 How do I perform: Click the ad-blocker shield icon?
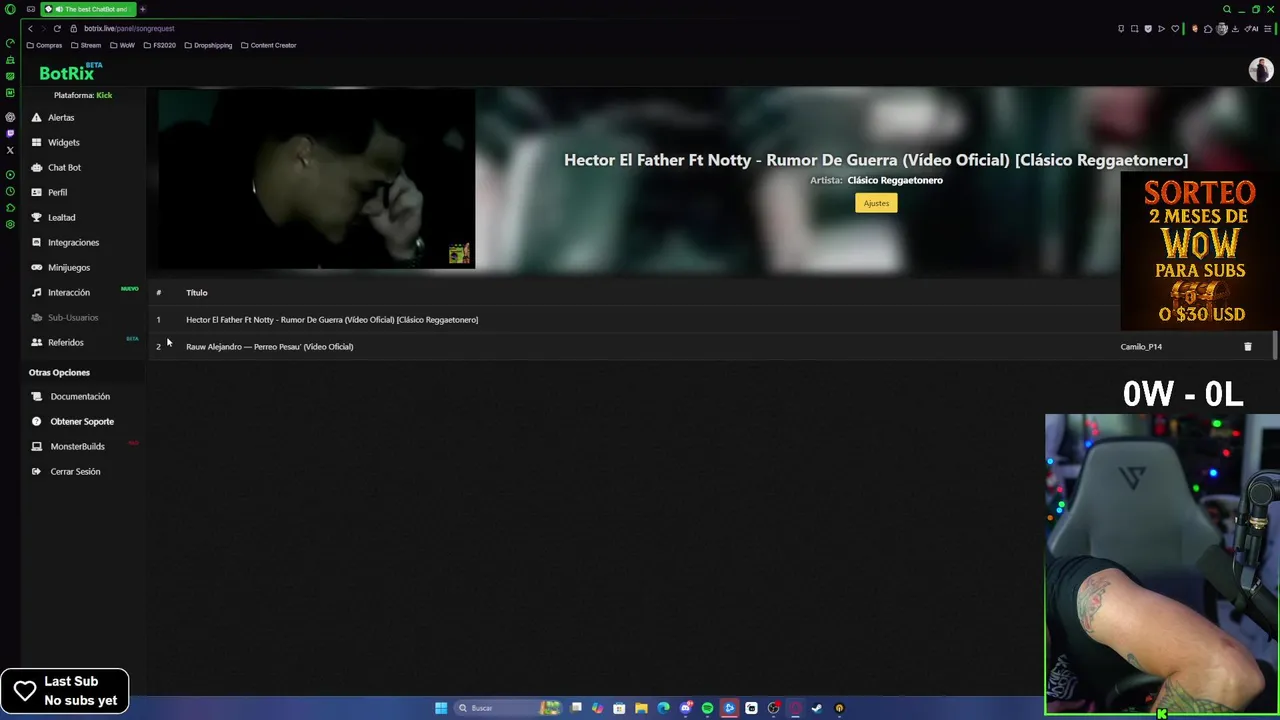(1148, 28)
